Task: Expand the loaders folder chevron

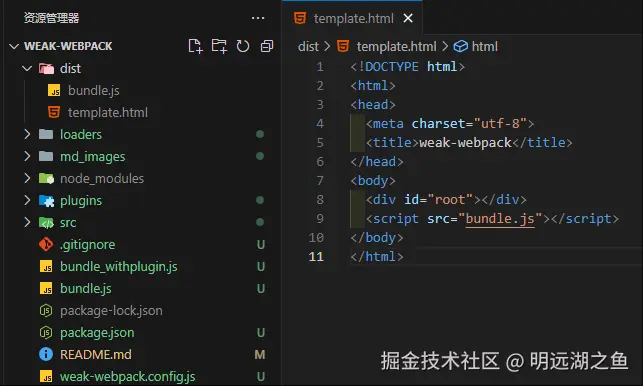Action: tap(27, 134)
